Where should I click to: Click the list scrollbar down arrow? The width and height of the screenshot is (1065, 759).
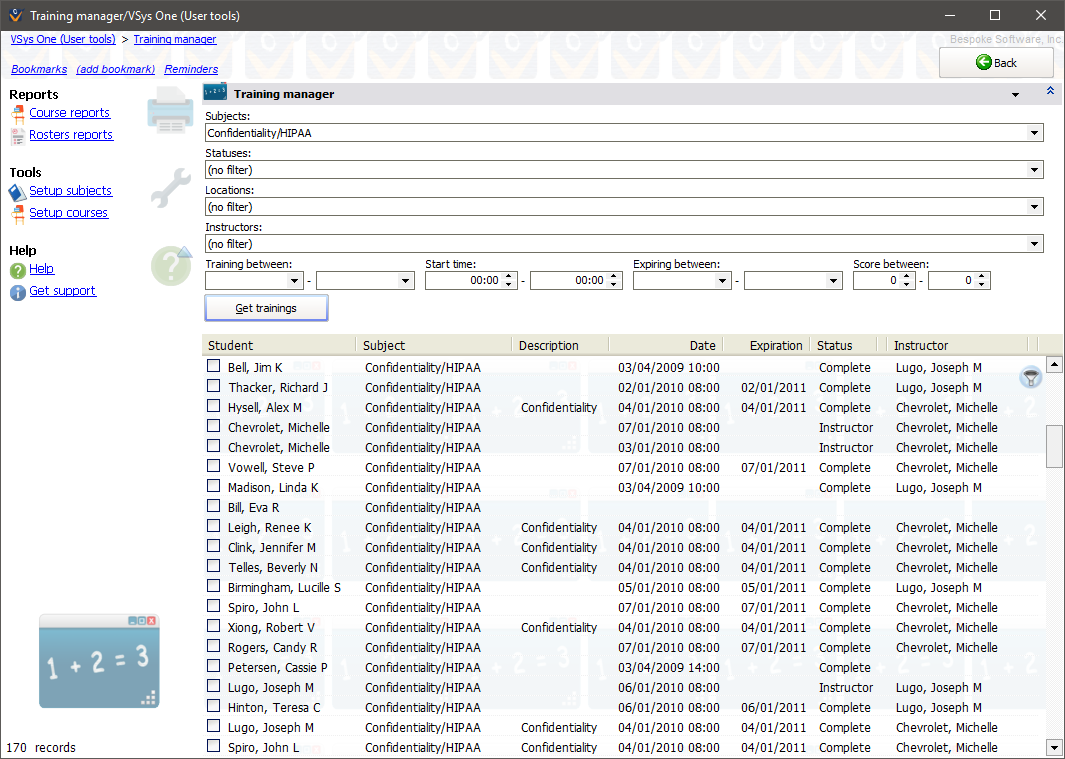1054,747
